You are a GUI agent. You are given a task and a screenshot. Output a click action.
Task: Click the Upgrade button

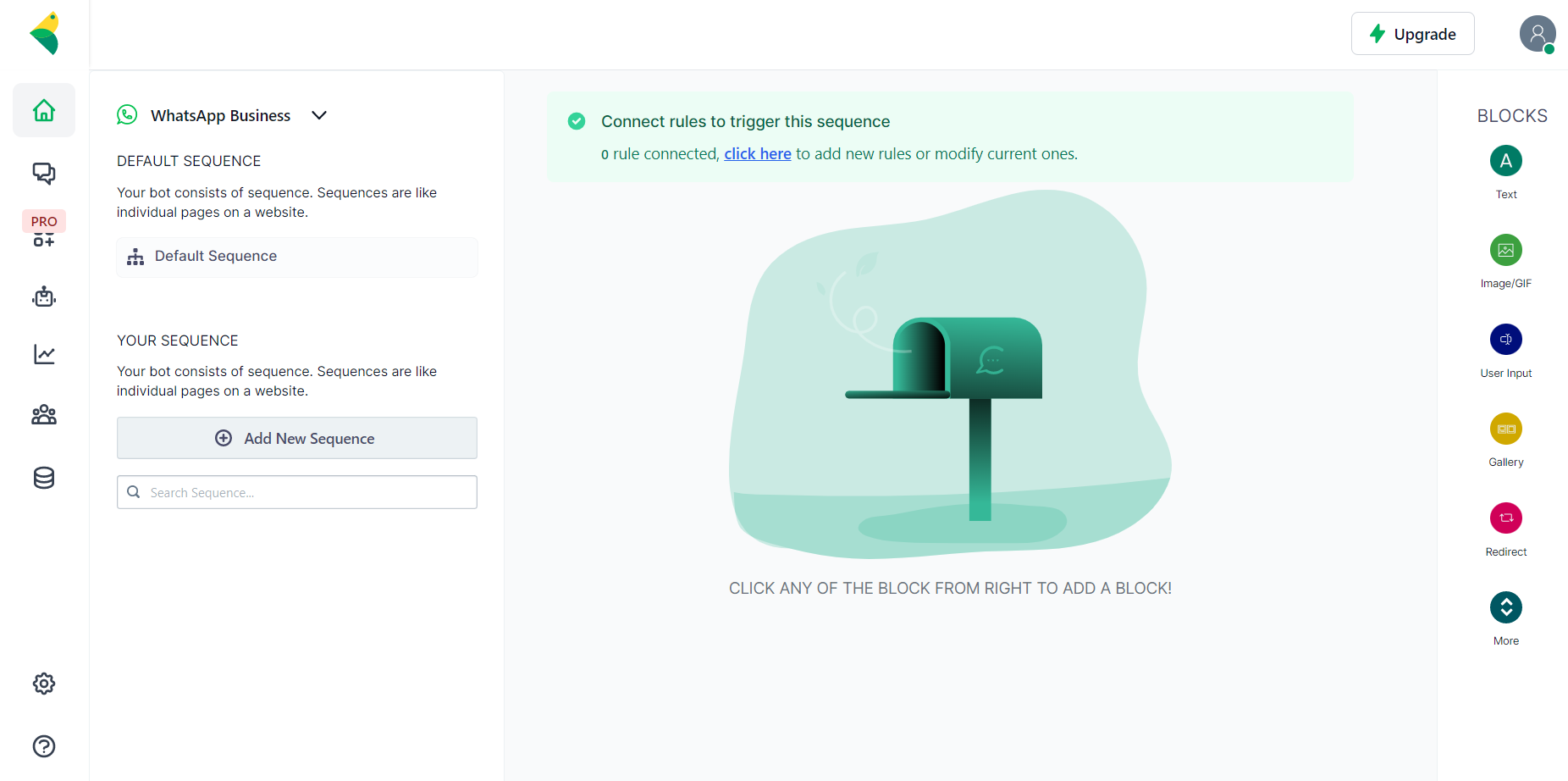point(1412,34)
